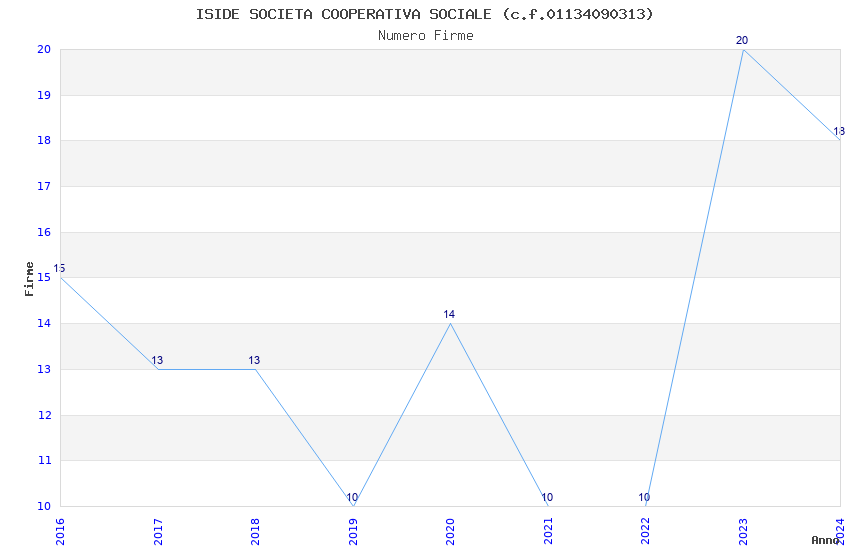Click the data value 10 at 2022
850x550 pixels.
pyautogui.click(x=644, y=497)
